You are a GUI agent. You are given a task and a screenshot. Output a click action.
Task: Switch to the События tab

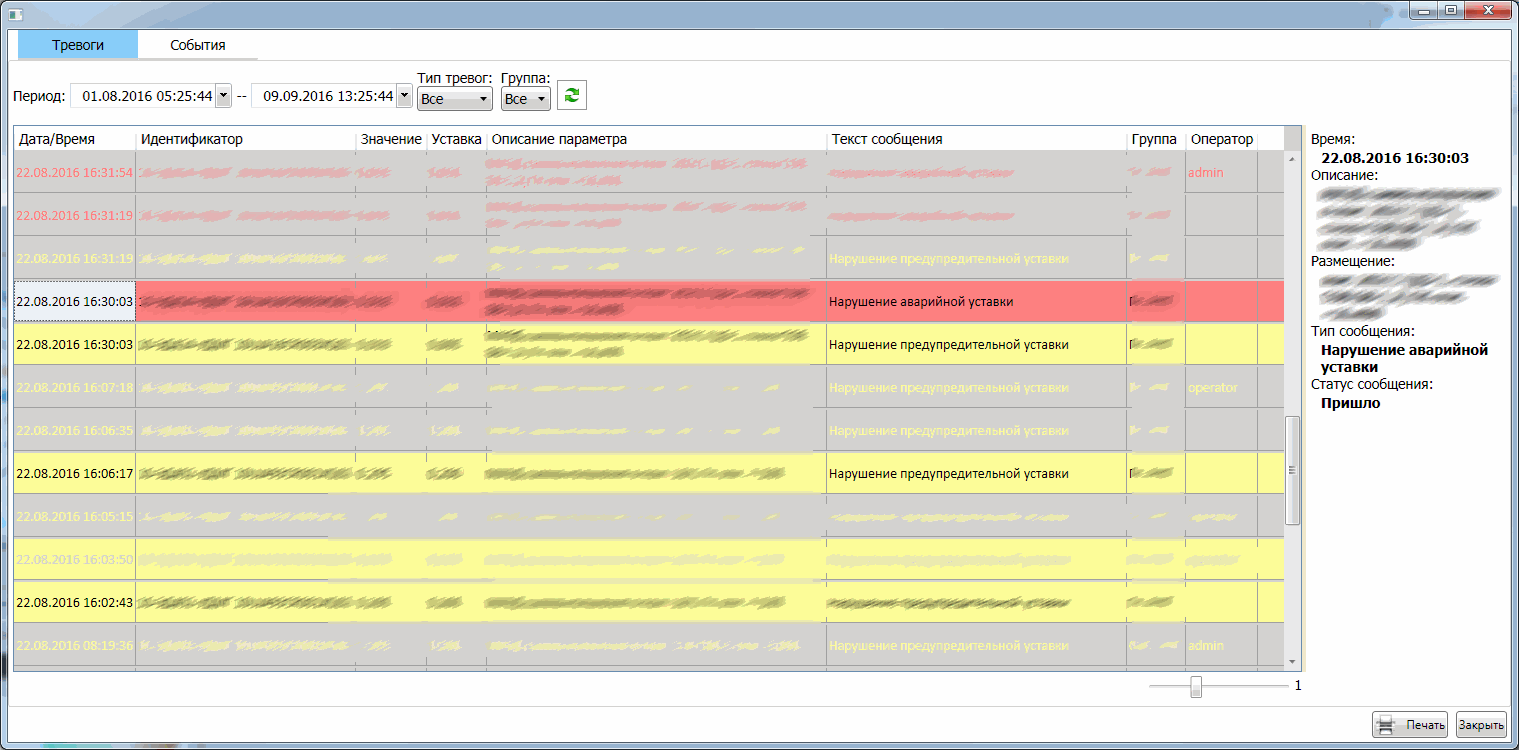coord(198,45)
